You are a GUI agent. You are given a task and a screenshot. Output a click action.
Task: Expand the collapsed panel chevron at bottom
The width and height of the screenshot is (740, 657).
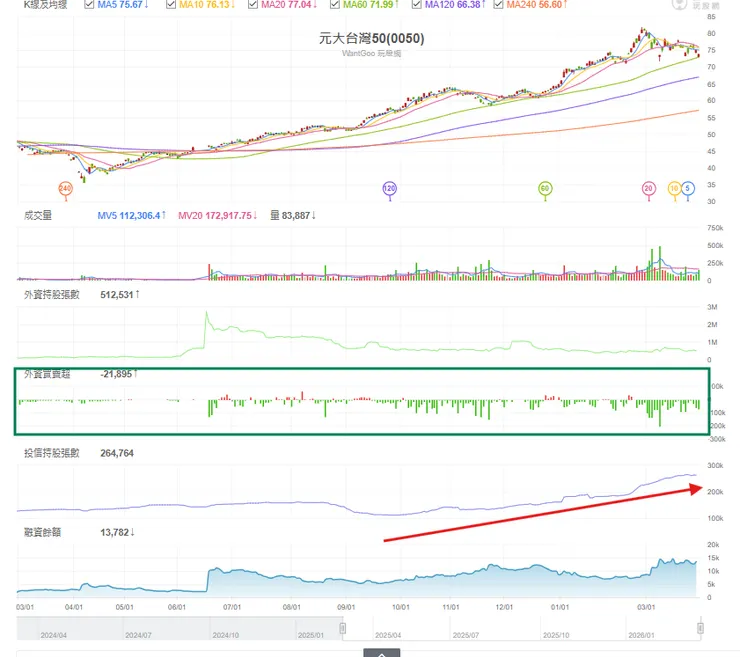pyautogui.click(x=382, y=653)
